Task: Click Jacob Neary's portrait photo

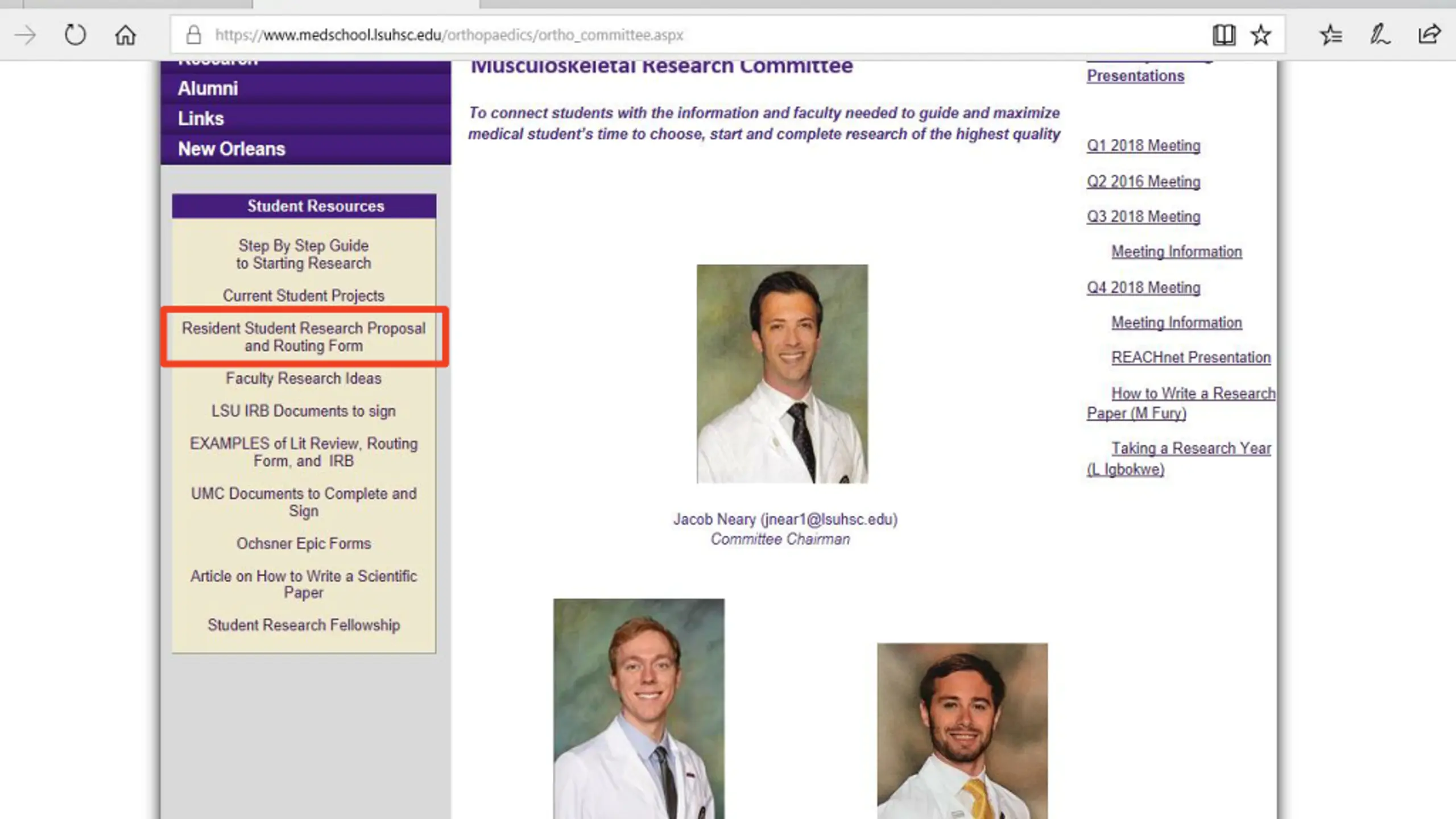Action: [782, 374]
